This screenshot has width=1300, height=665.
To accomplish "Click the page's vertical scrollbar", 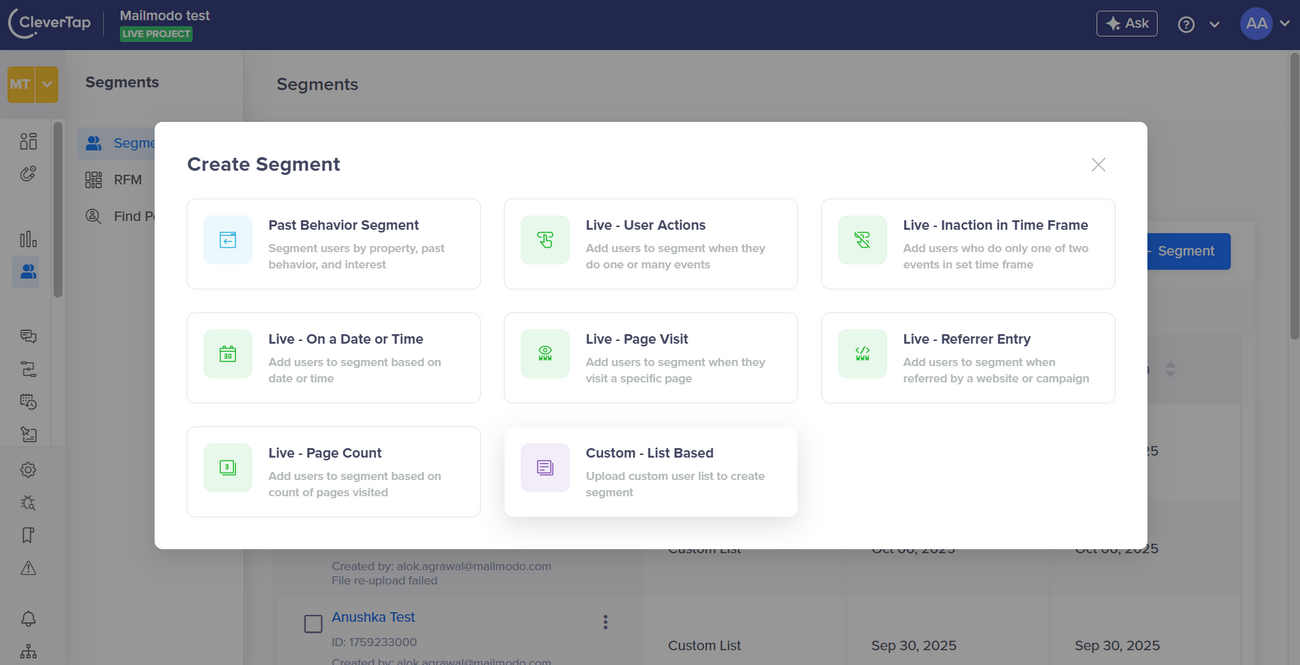I will coord(1294,200).
